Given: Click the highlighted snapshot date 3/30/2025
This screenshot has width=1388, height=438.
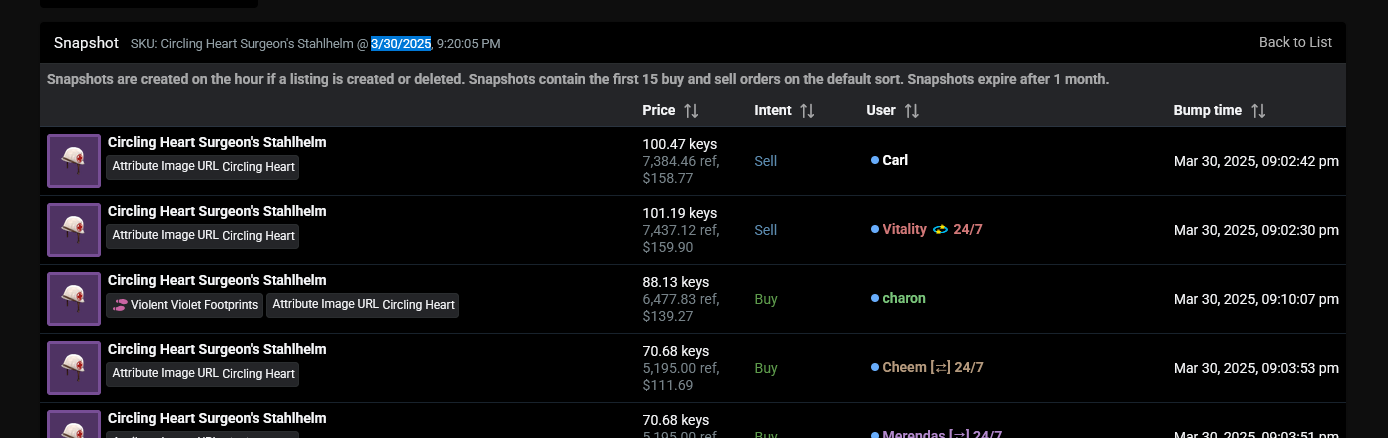Looking at the screenshot, I should [401, 43].
